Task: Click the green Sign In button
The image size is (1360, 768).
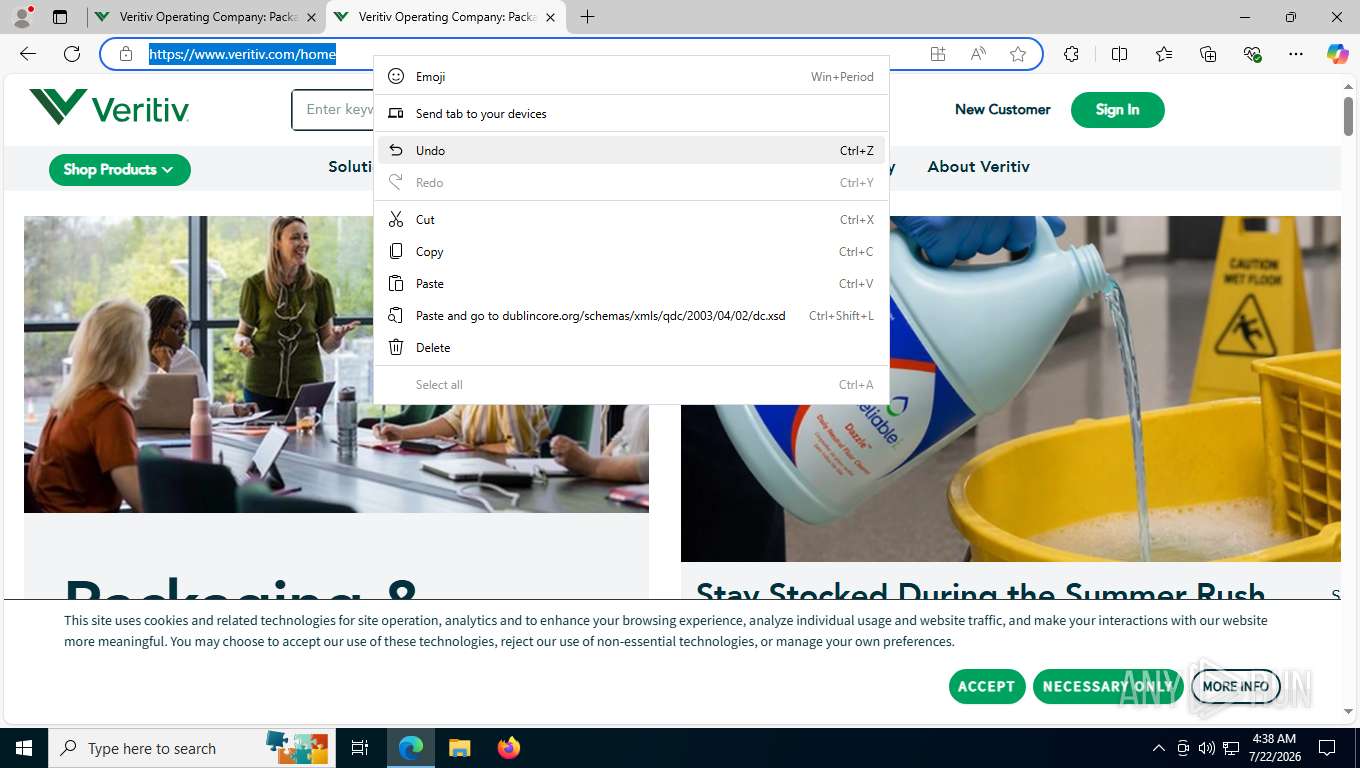Action: click(1117, 110)
